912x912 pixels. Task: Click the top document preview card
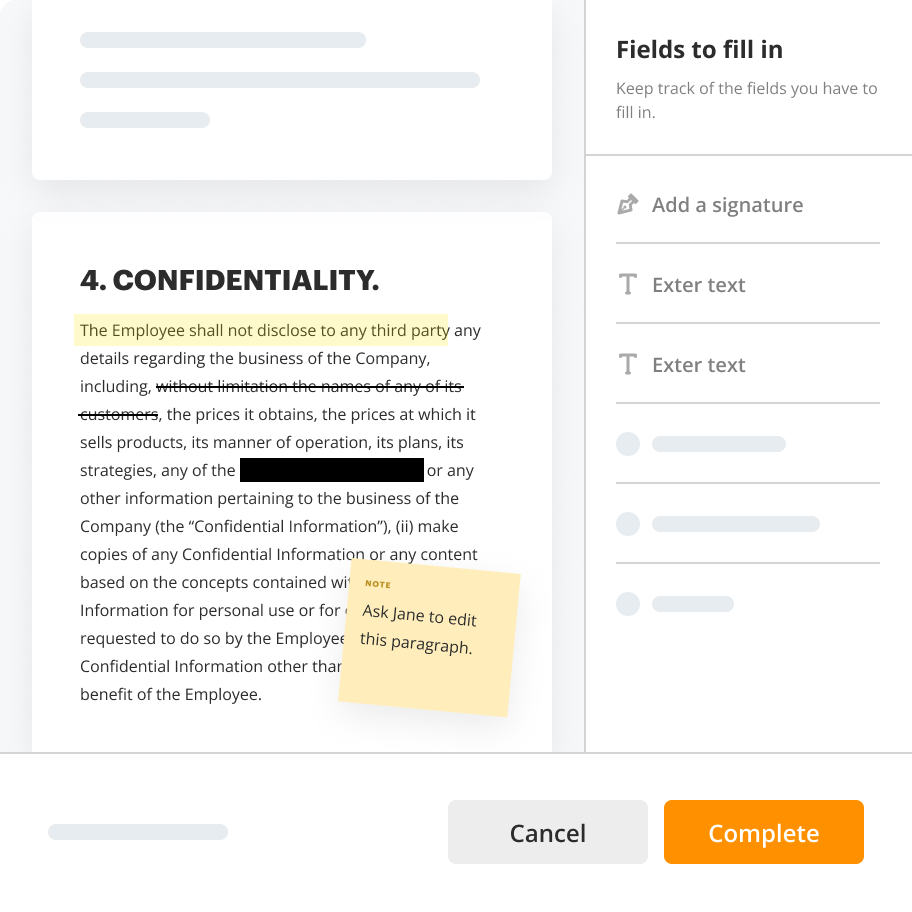[291, 85]
